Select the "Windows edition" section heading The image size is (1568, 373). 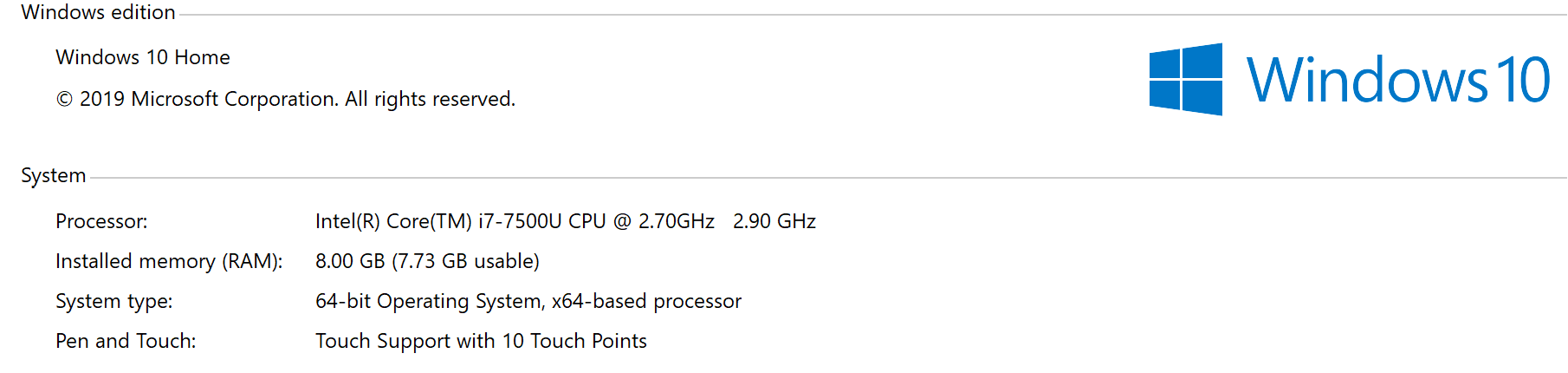tap(98, 12)
